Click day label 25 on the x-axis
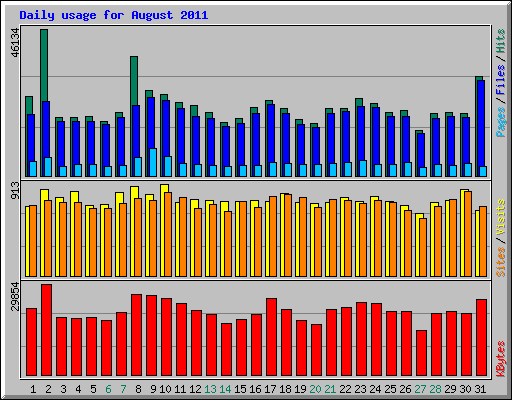Screen dimensions: 512x400 390,389
